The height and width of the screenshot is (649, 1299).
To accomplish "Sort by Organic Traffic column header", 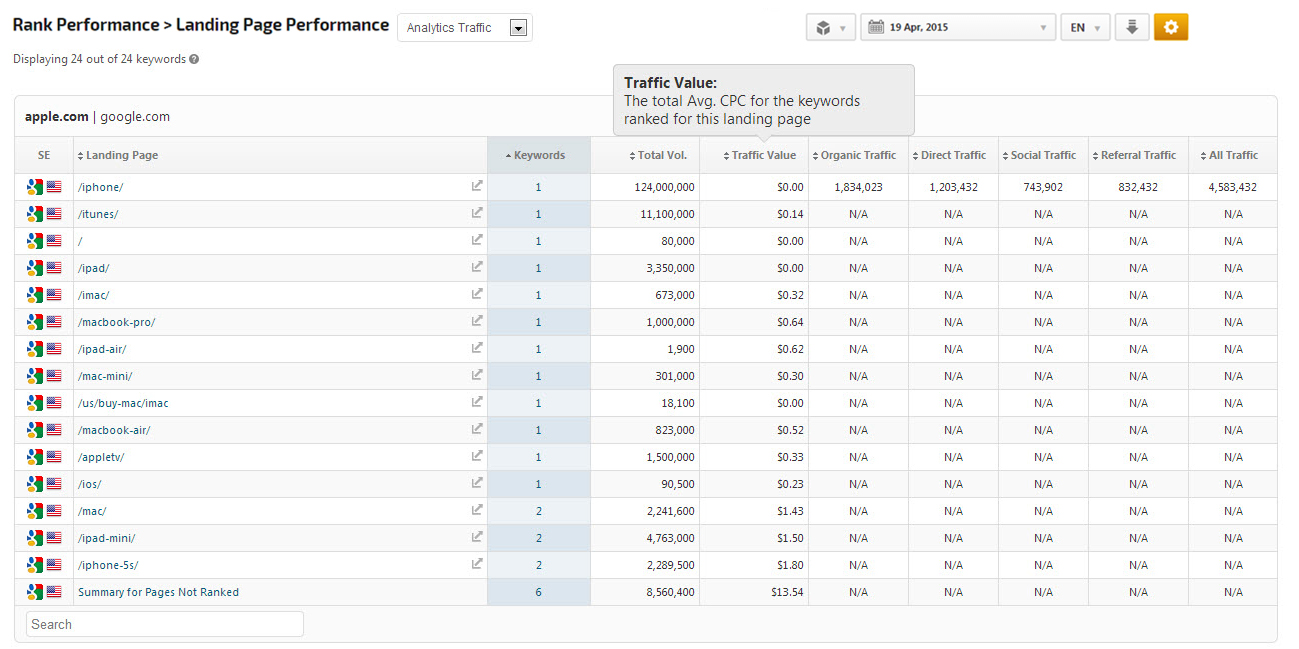I will [857, 155].
